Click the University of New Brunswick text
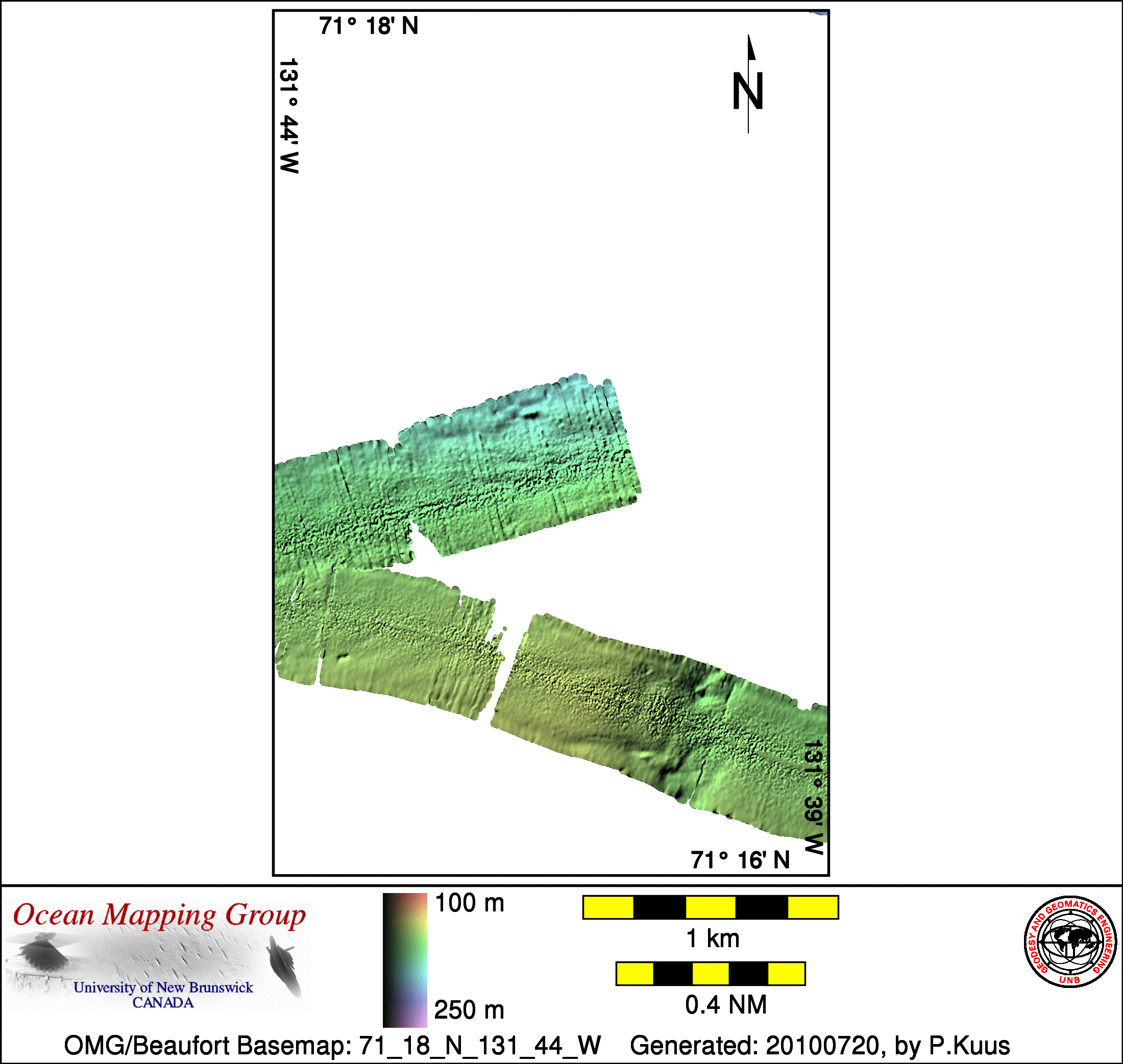This screenshot has height=1064, width=1123. point(163,987)
